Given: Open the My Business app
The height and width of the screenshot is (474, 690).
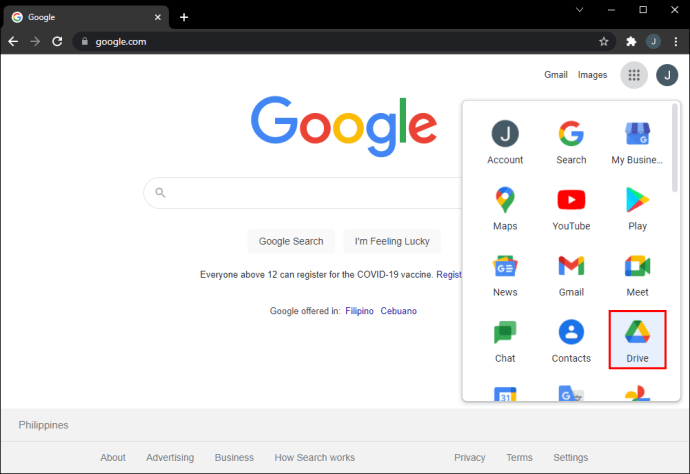Looking at the screenshot, I should (637, 142).
